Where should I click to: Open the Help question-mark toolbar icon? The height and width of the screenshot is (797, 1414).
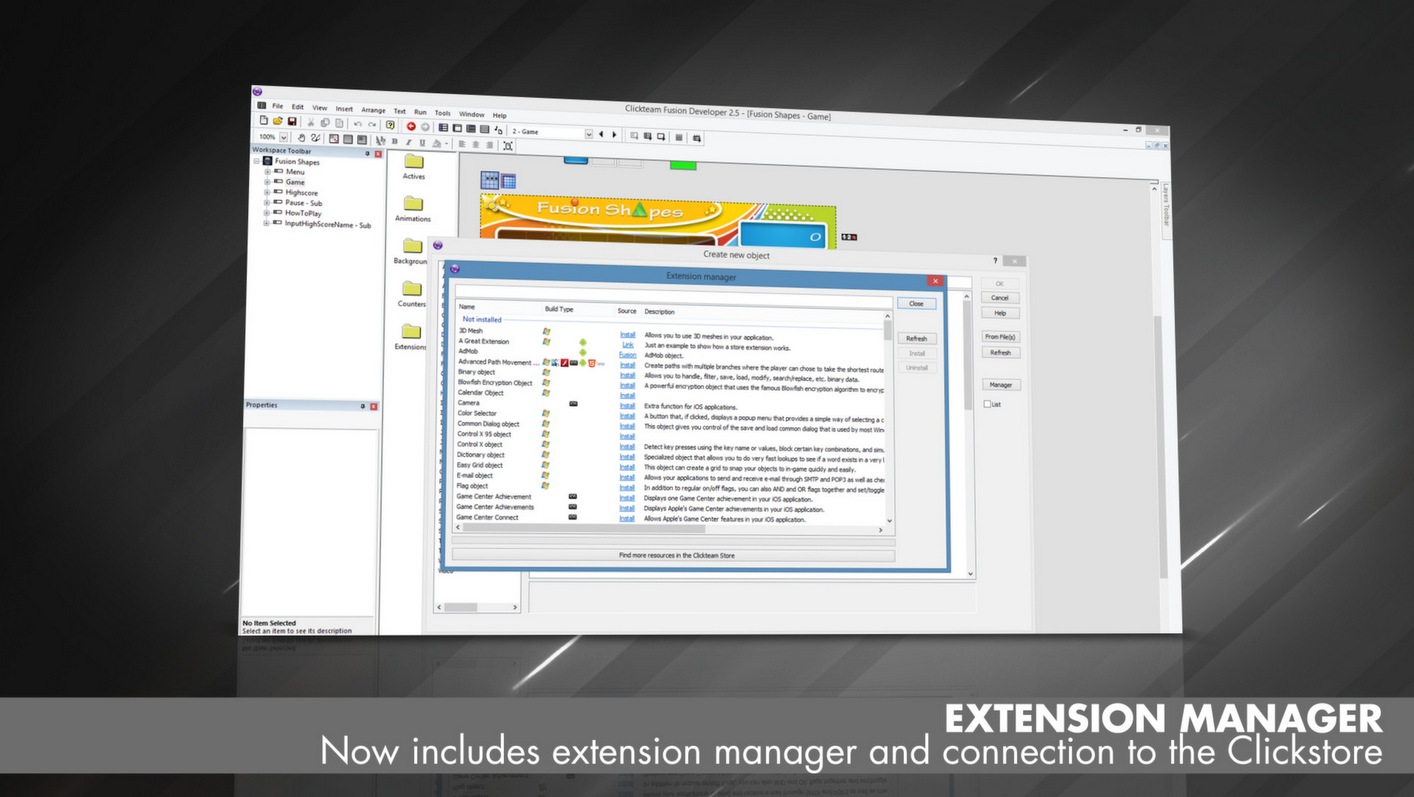point(391,125)
